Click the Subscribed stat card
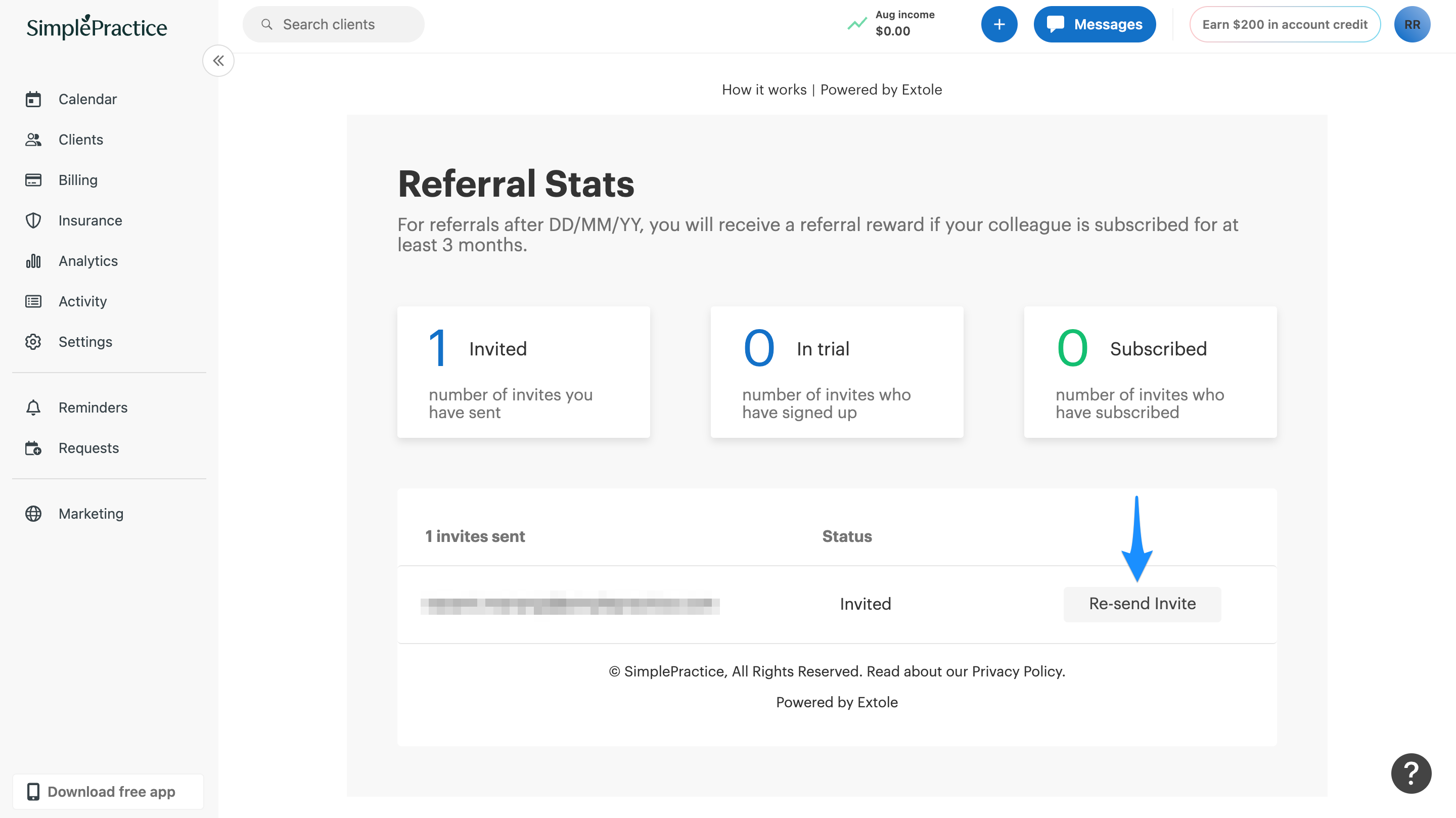The image size is (1456, 818). pos(1150,372)
